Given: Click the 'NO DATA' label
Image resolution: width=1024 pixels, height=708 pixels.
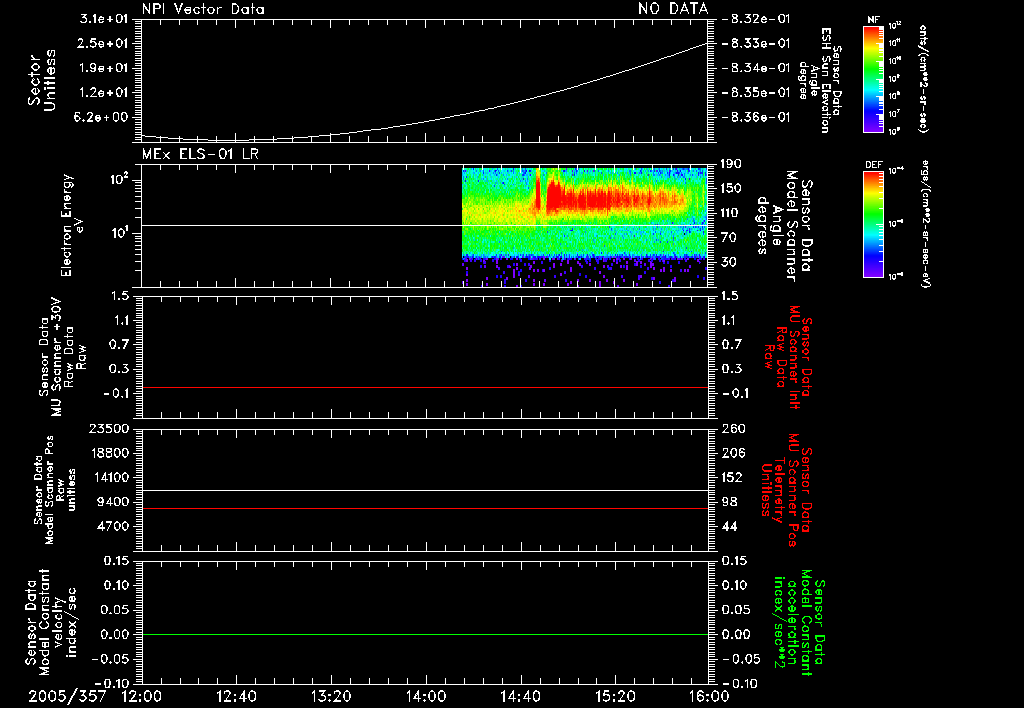Looking at the screenshot, I should pos(673,8).
